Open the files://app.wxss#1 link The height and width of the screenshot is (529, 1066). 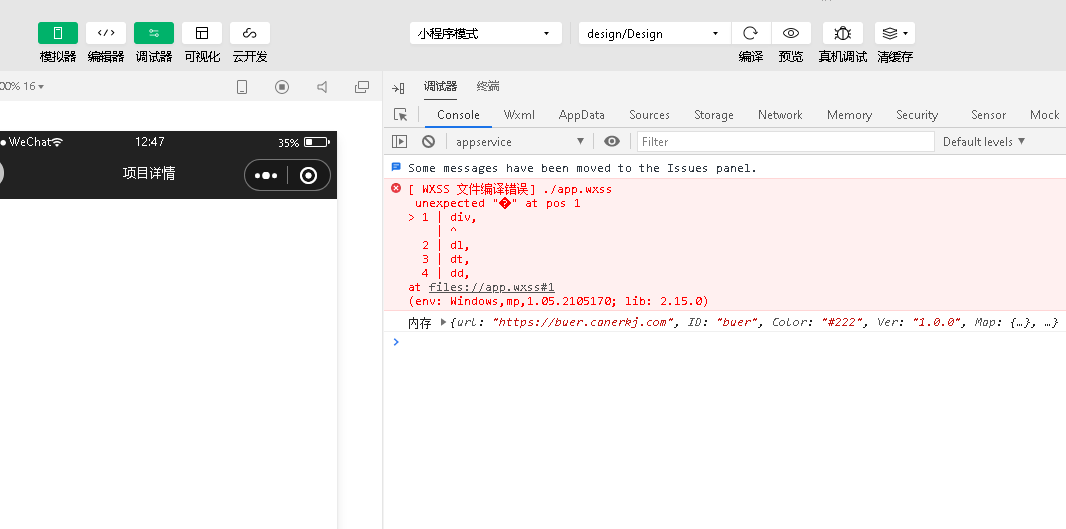click(x=492, y=287)
